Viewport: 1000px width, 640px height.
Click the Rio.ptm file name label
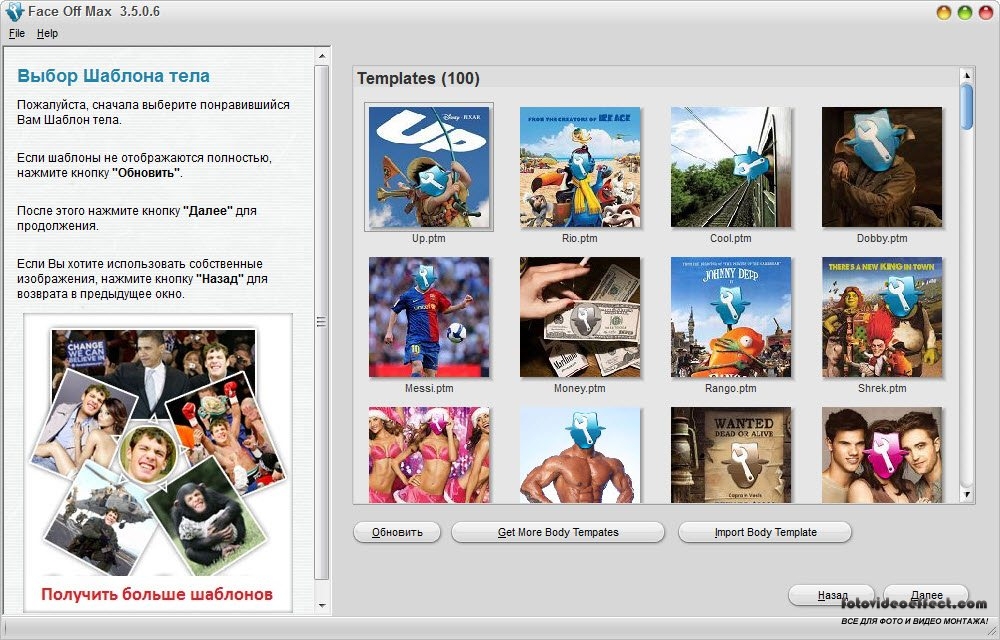point(580,238)
